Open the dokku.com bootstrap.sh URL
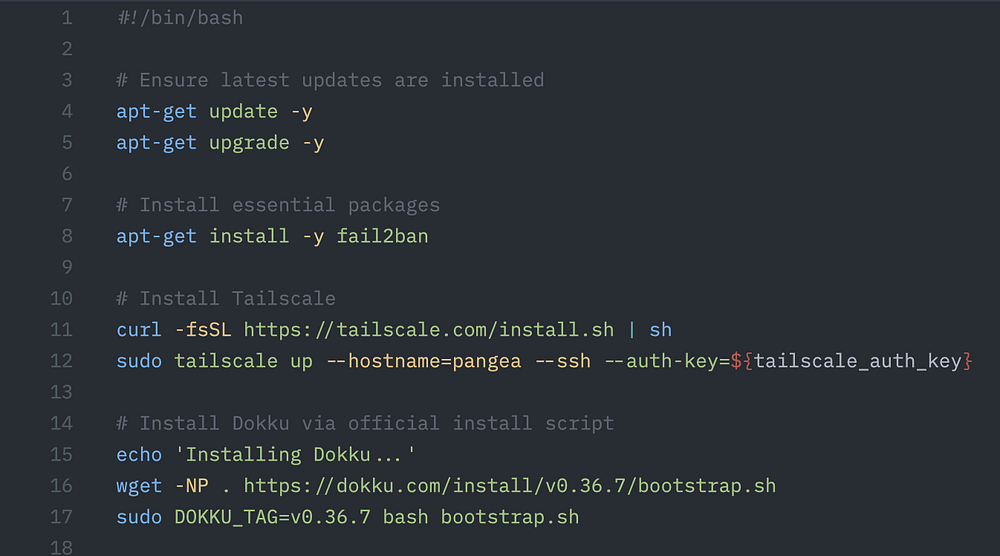 [509, 486]
